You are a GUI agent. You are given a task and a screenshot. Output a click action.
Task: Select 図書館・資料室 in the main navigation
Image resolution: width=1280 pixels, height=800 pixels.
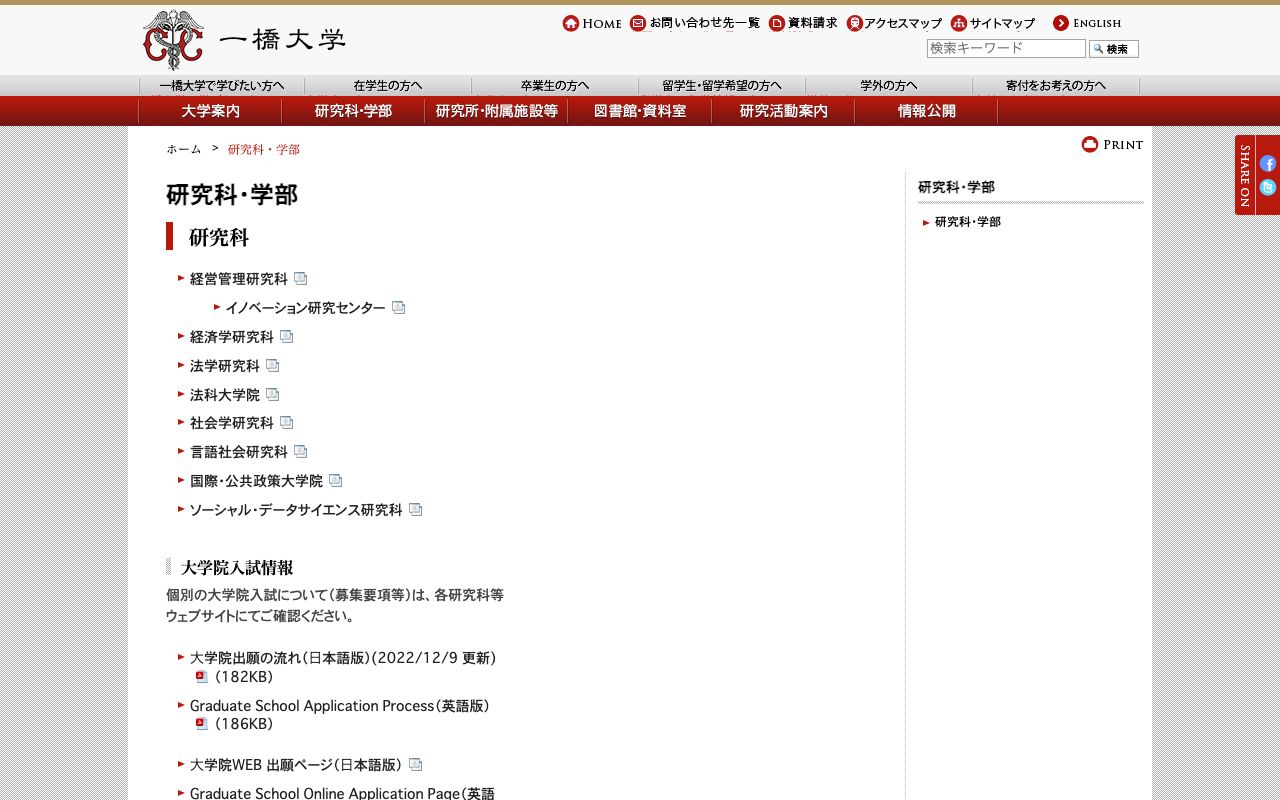click(640, 111)
